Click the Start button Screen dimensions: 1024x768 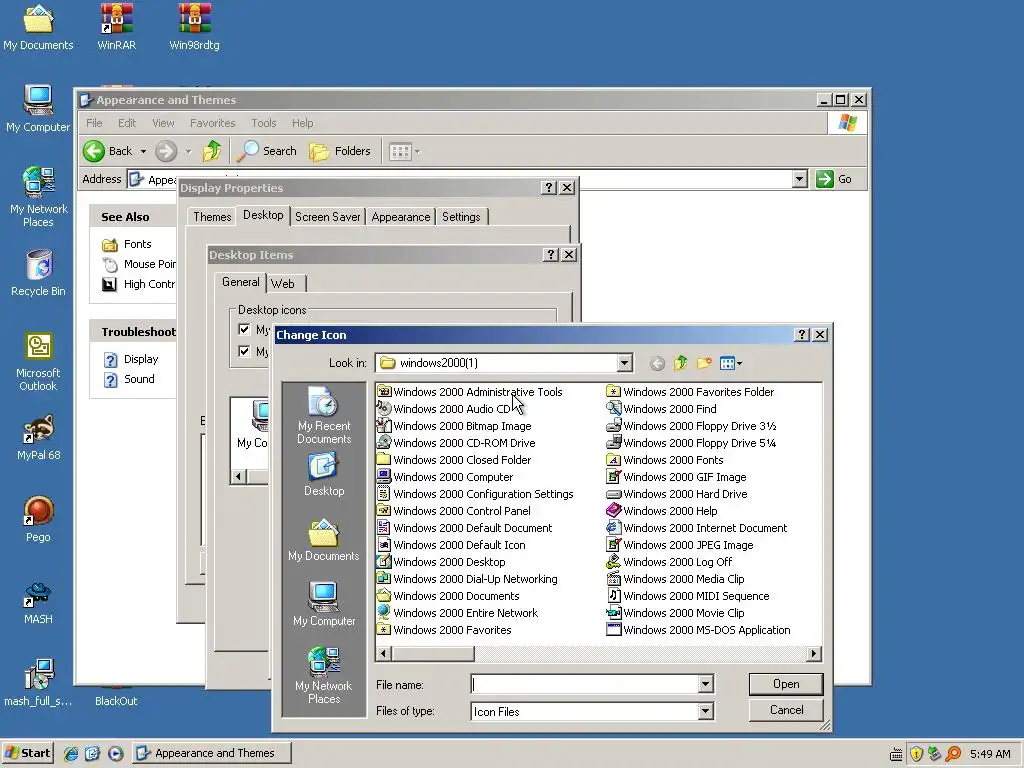tap(27, 753)
